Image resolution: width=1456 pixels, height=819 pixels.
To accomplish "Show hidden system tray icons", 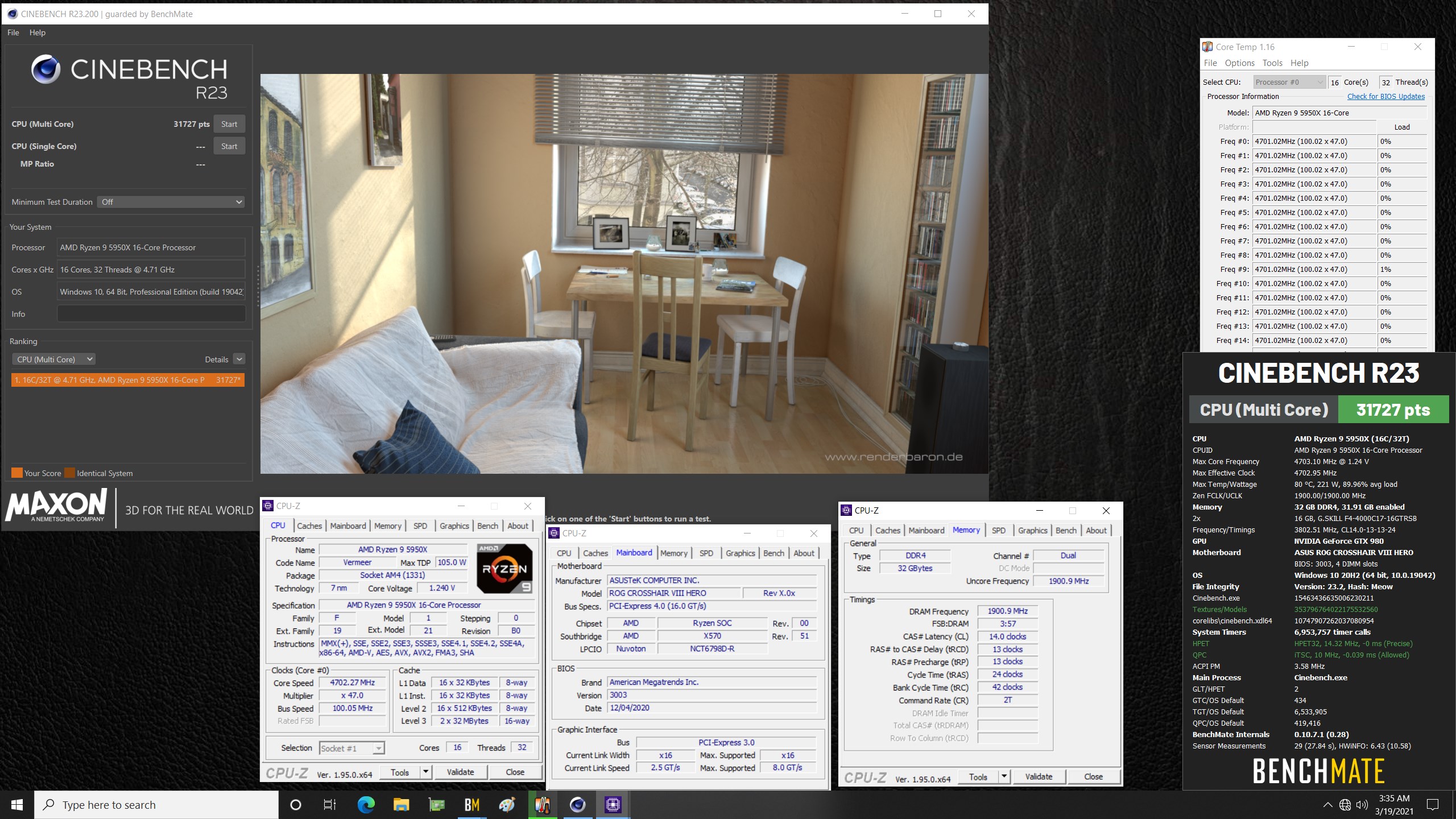I will coord(1327,804).
